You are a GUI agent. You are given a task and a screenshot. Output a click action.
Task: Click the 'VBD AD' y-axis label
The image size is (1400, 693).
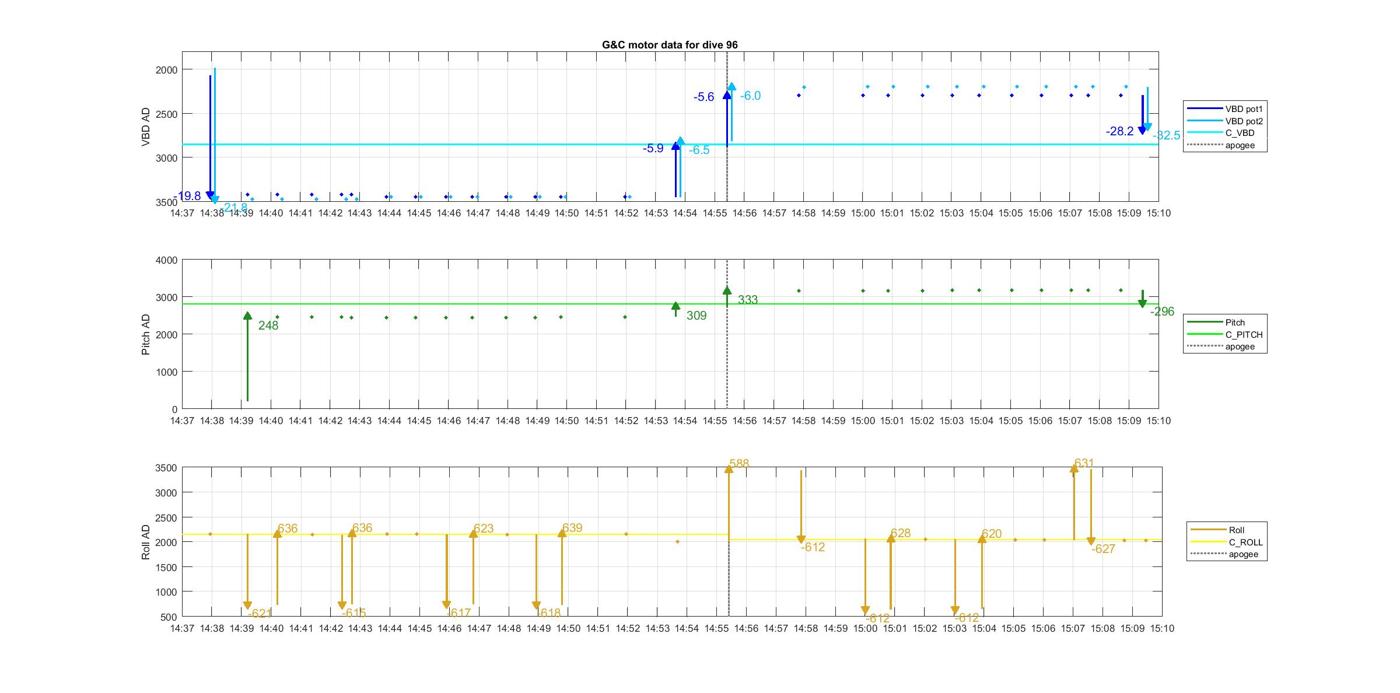tap(146, 127)
